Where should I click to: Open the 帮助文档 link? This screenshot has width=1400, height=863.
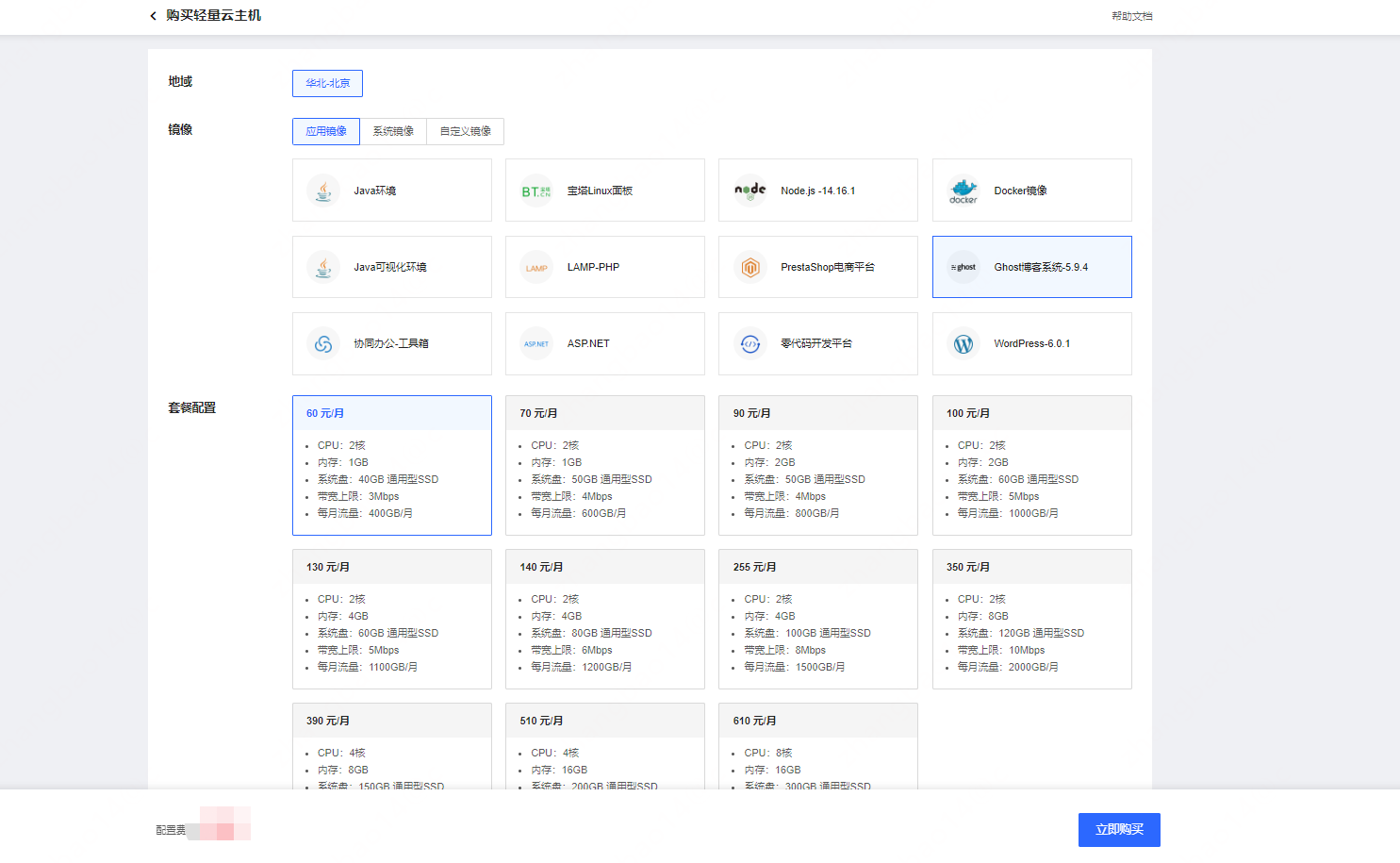click(1131, 16)
